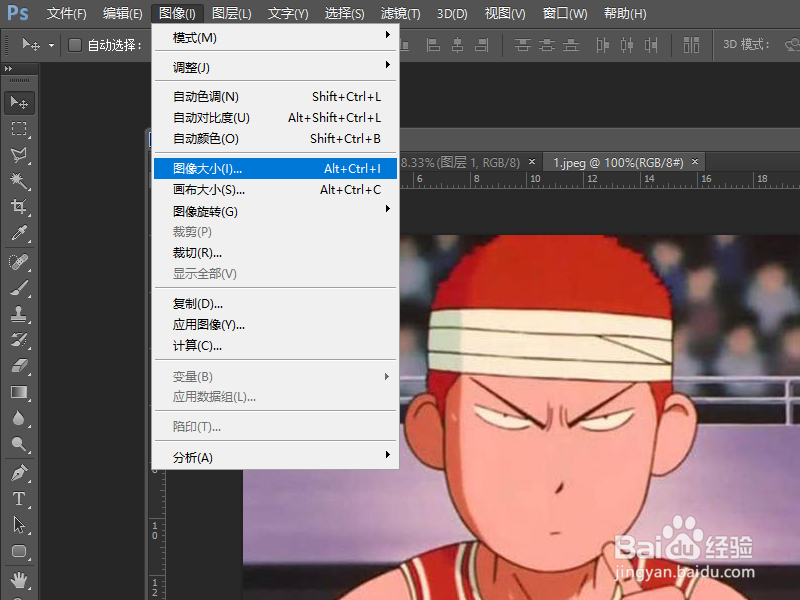The image size is (800, 600).
Task: Select the Brush tool
Action: tap(19, 288)
